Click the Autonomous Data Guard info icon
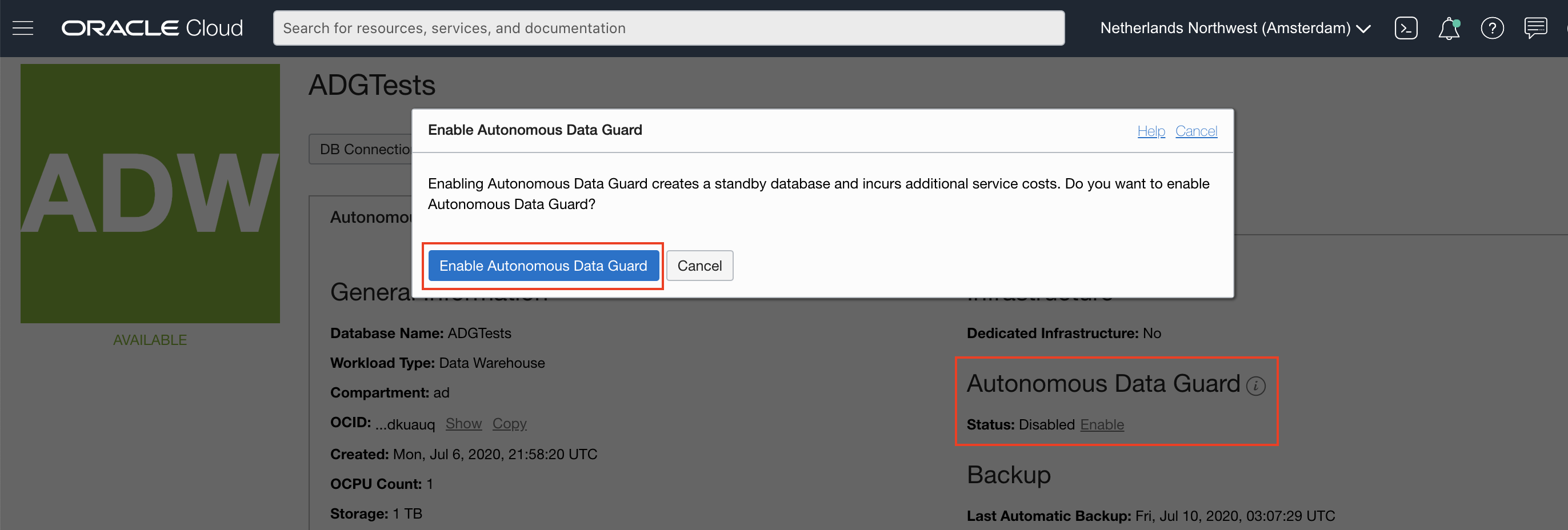 (x=1256, y=386)
